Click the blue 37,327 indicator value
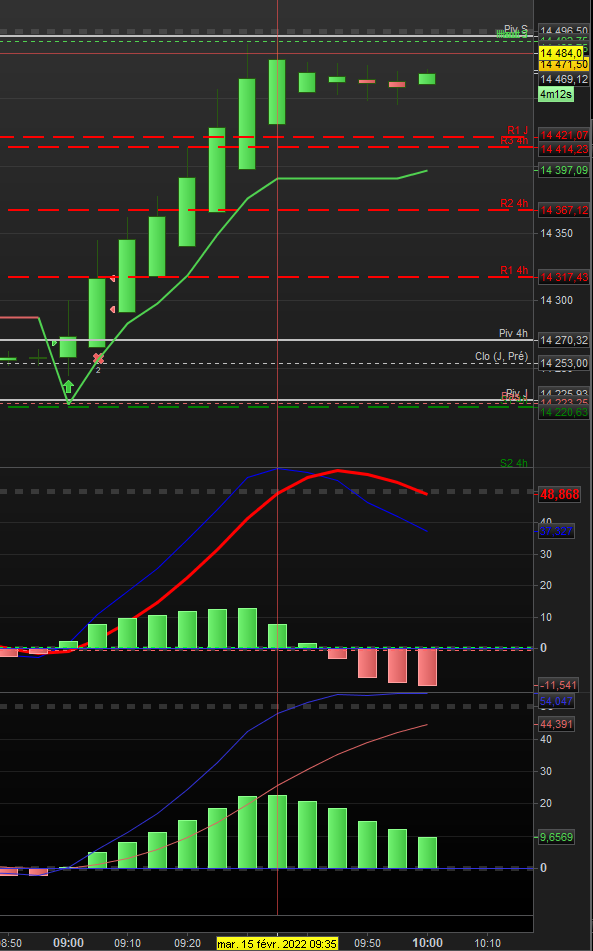The height and width of the screenshot is (951, 593). click(x=556, y=531)
